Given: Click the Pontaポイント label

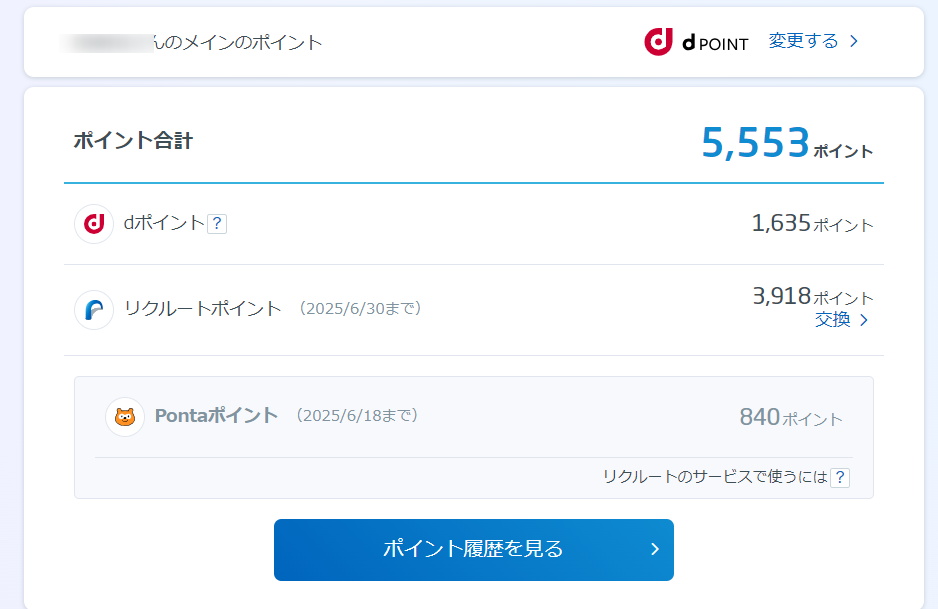Looking at the screenshot, I should point(216,415).
